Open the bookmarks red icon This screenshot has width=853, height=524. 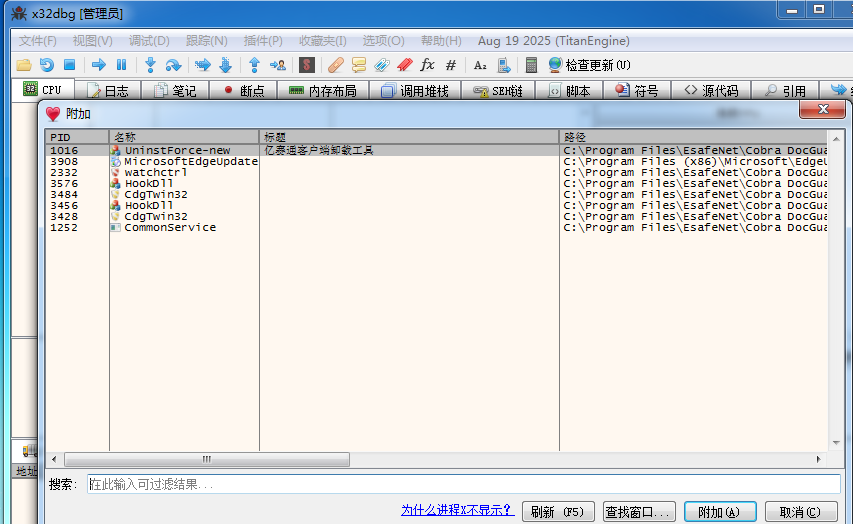405,65
